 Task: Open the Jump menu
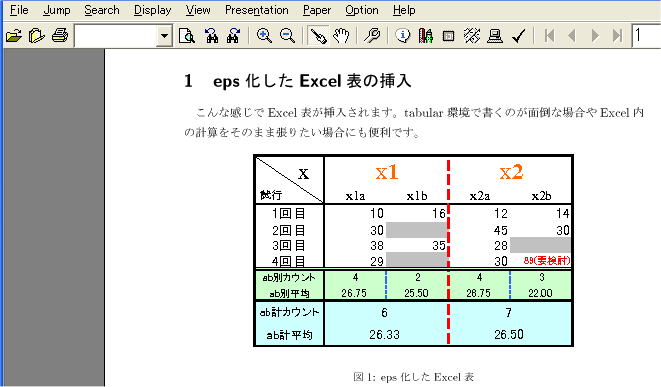tap(56, 10)
